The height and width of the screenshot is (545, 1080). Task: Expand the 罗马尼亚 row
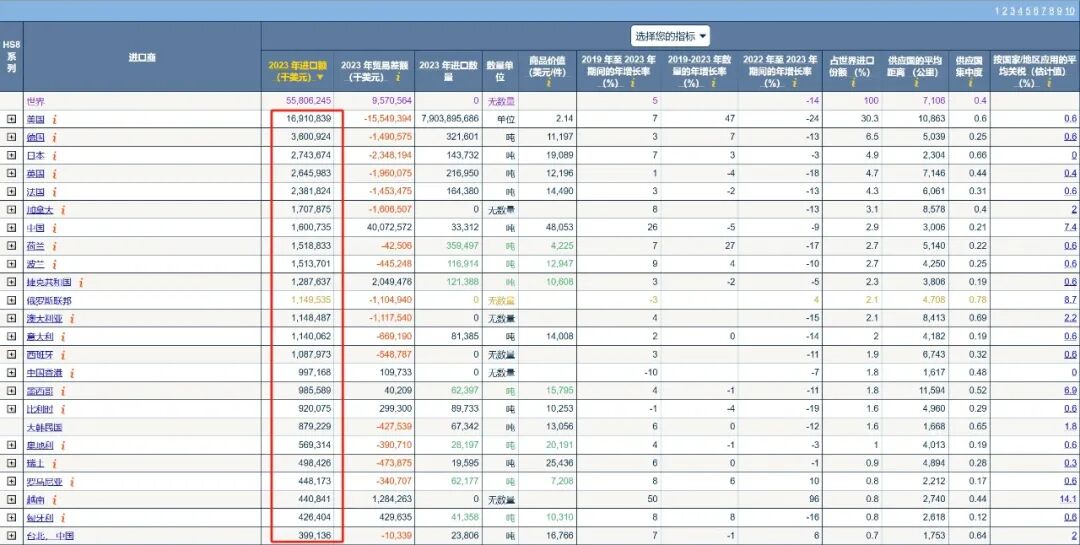pos(11,481)
